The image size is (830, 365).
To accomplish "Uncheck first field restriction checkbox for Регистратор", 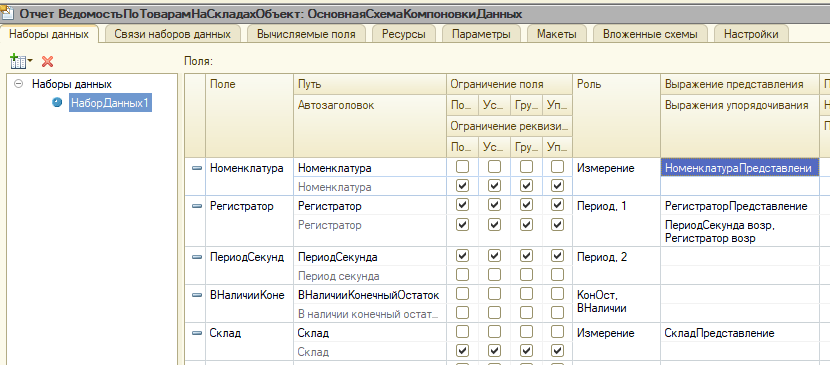I will pyautogui.click(x=463, y=205).
